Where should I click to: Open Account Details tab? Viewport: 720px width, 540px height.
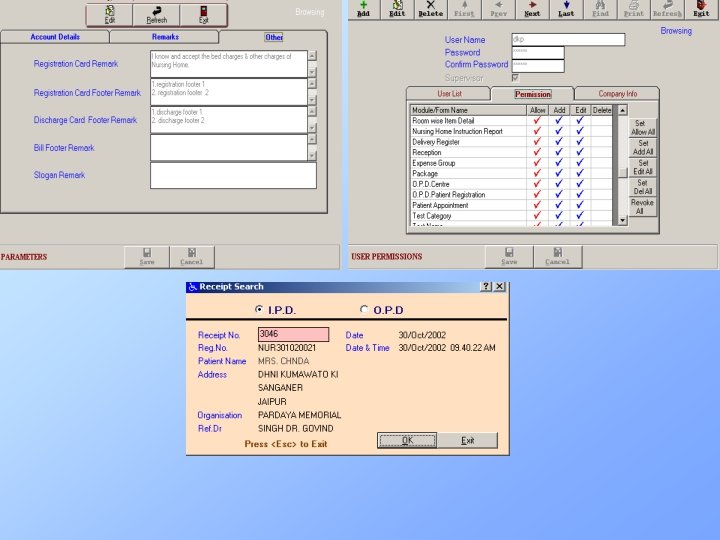click(x=55, y=37)
